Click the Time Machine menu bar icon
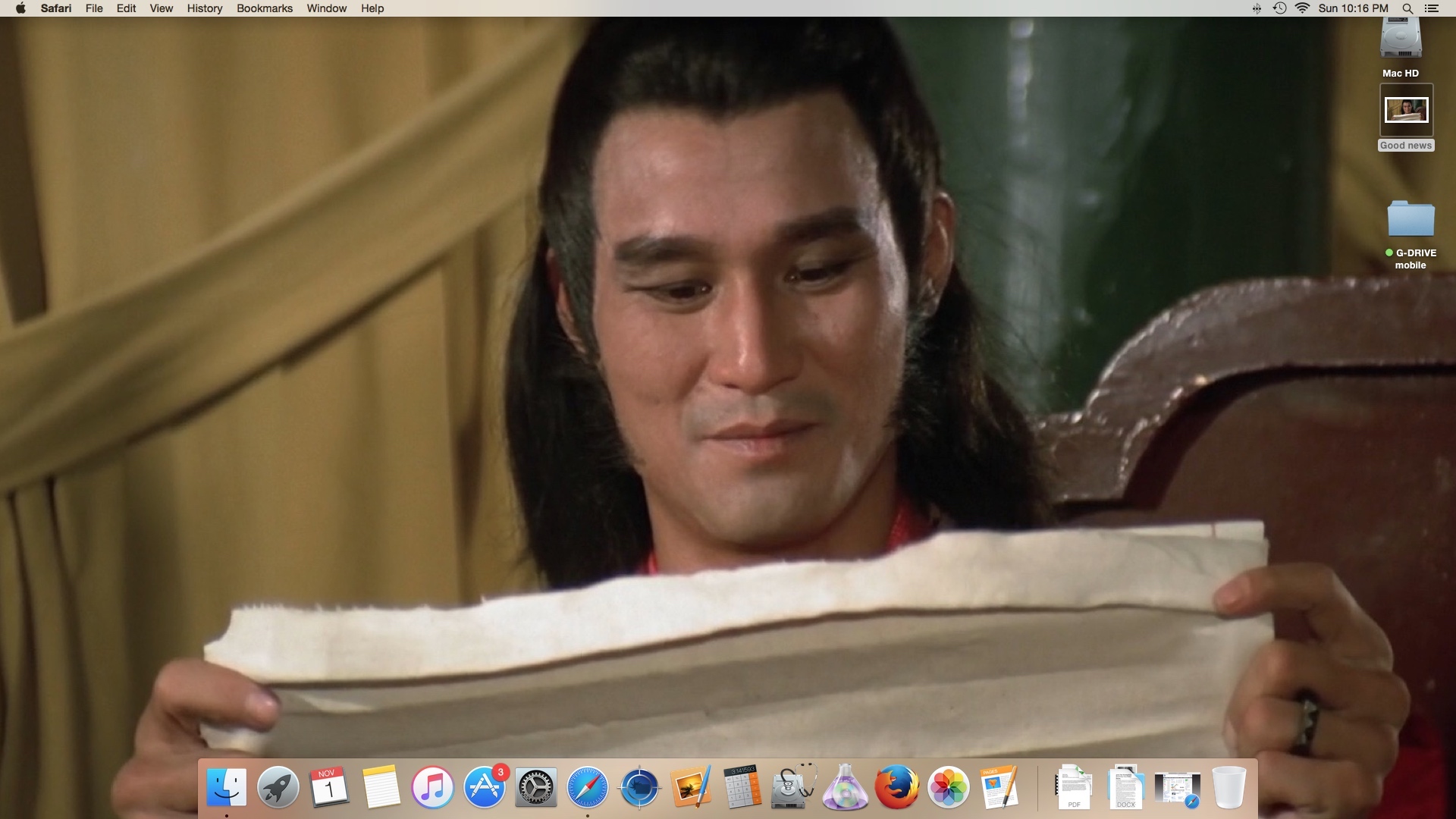 pyautogui.click(x=1279, y=8)
